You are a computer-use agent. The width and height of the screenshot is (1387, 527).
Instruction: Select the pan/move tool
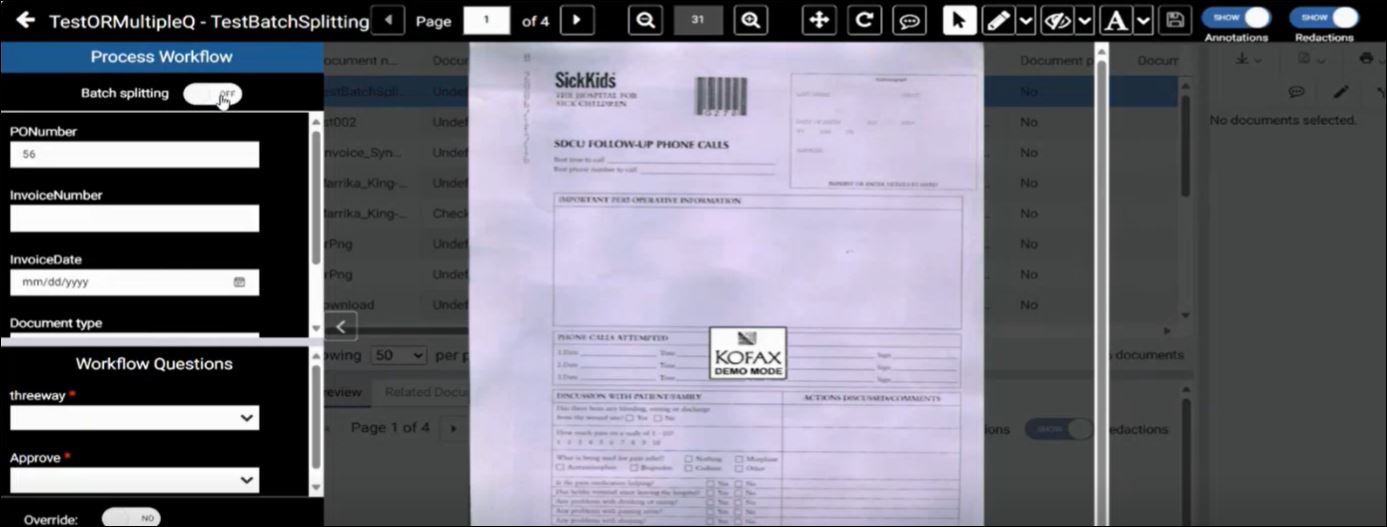(x=819, y=20)
